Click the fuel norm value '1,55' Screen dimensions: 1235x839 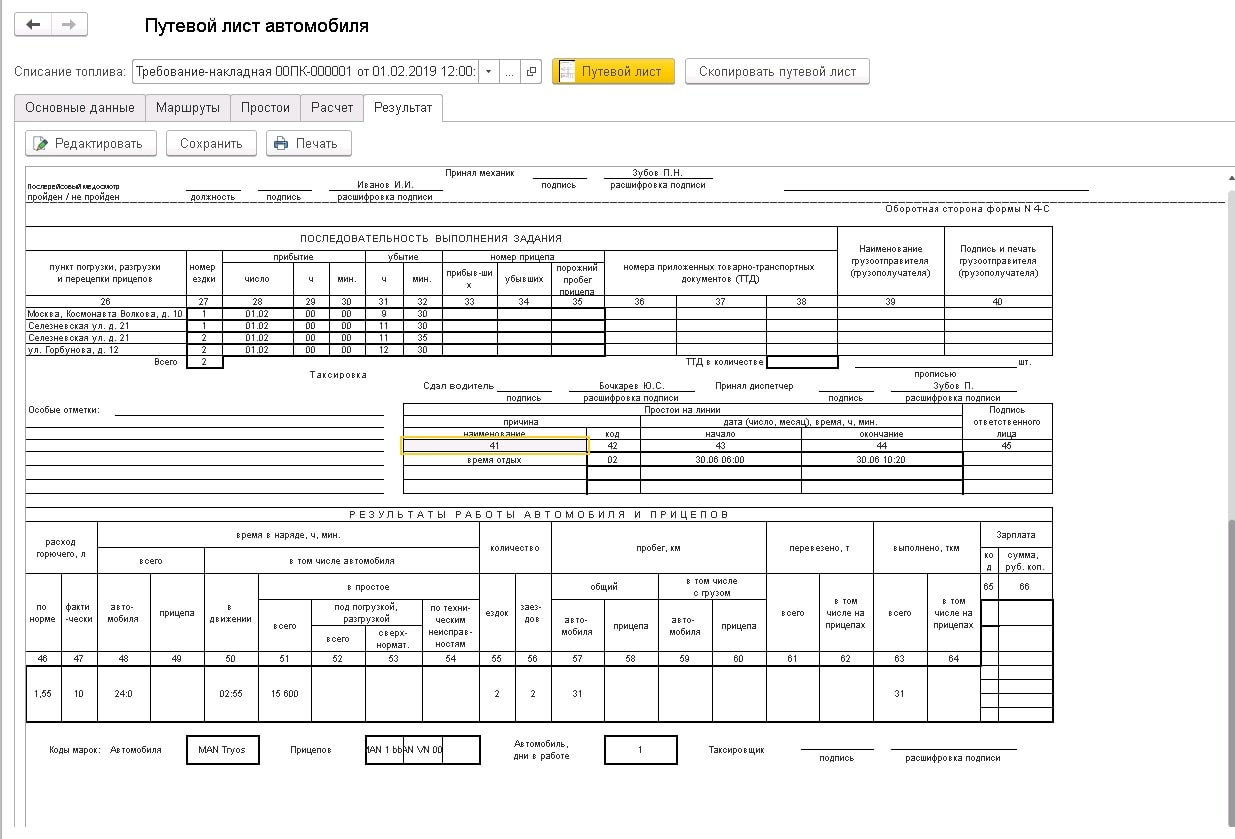[x=43, y=694]
